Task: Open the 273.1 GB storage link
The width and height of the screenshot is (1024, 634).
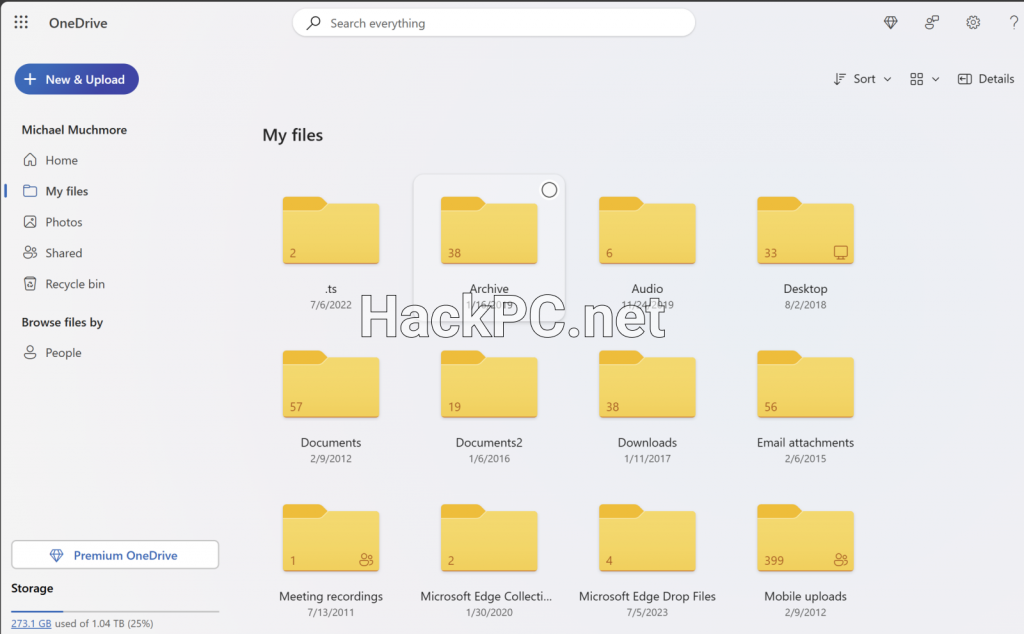Action: pyautogui.click(x=31, y=624)
